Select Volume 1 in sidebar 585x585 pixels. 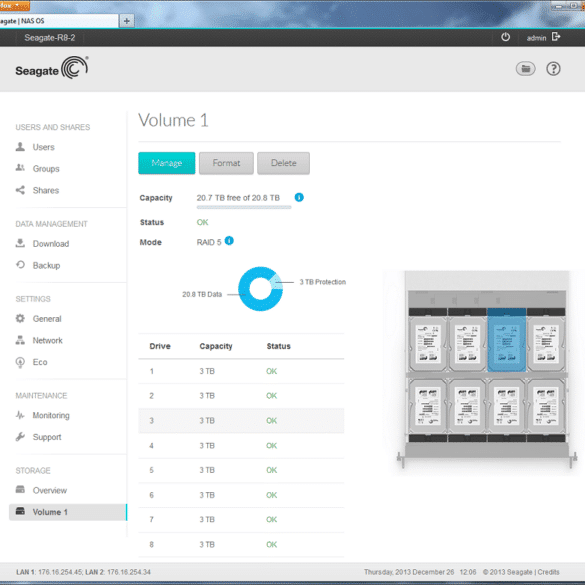tap(68, 512)
